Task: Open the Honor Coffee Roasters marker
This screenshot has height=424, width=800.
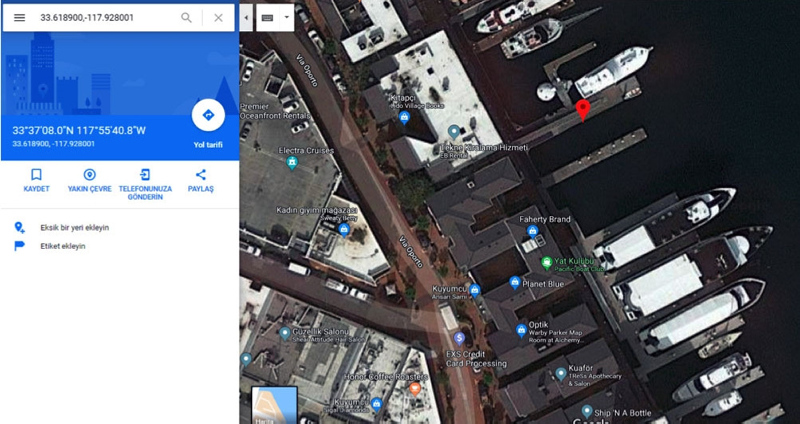Action: 415,389
